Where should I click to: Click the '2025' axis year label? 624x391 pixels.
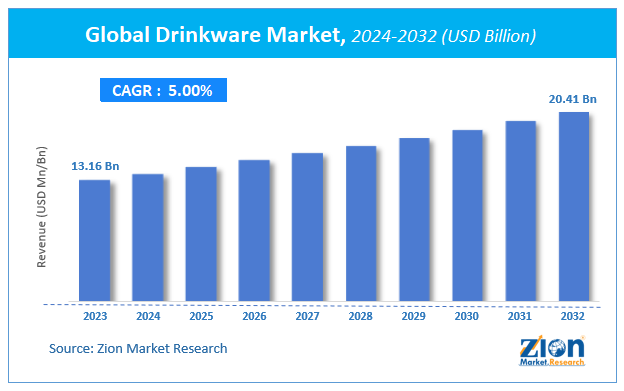click(201, 316)
